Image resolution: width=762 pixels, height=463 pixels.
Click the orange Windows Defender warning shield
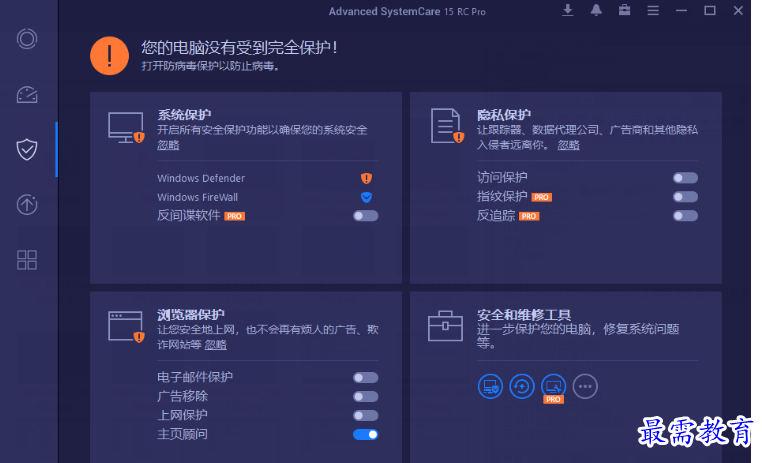coord(366,178)
